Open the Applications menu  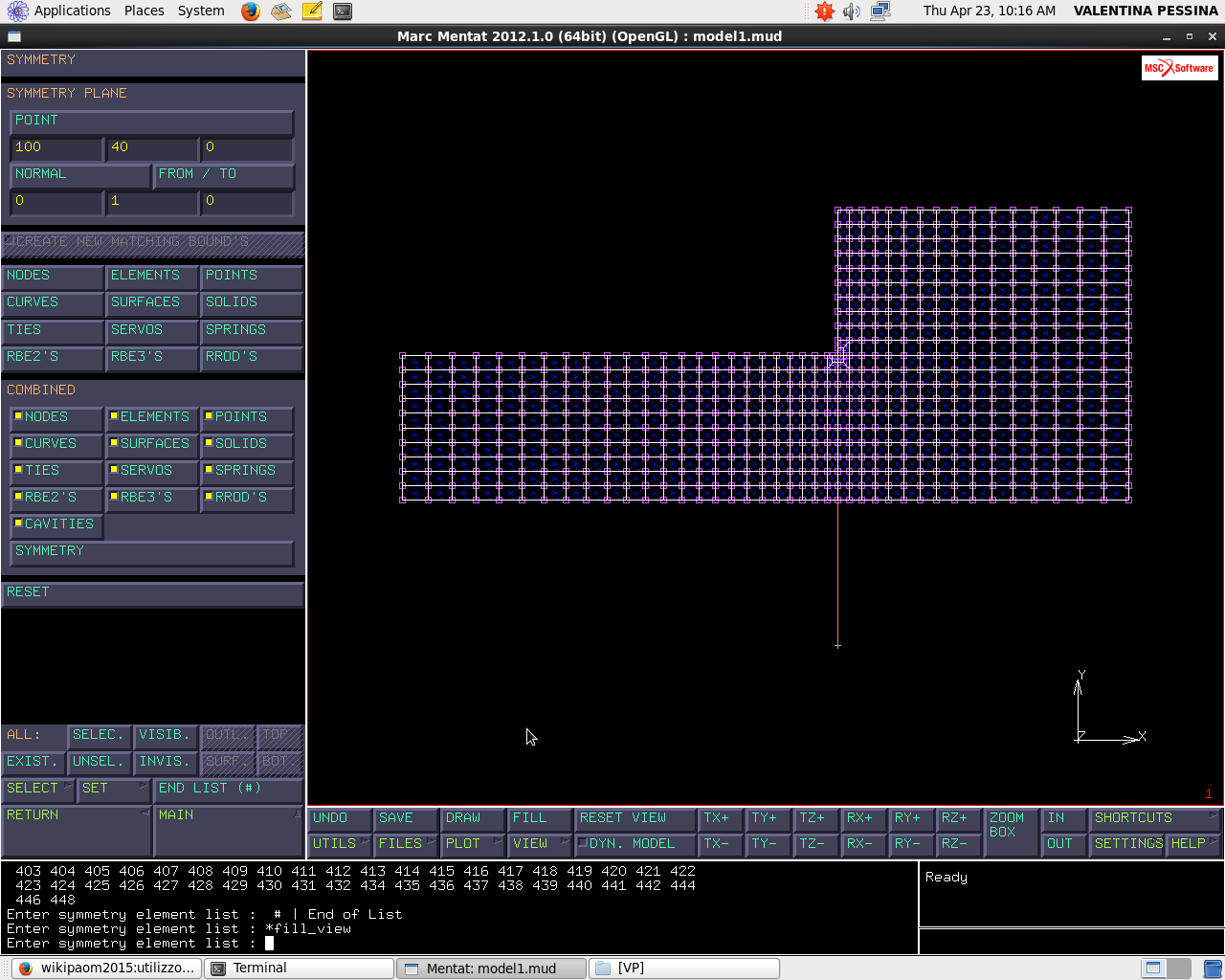tap(59, 11)
